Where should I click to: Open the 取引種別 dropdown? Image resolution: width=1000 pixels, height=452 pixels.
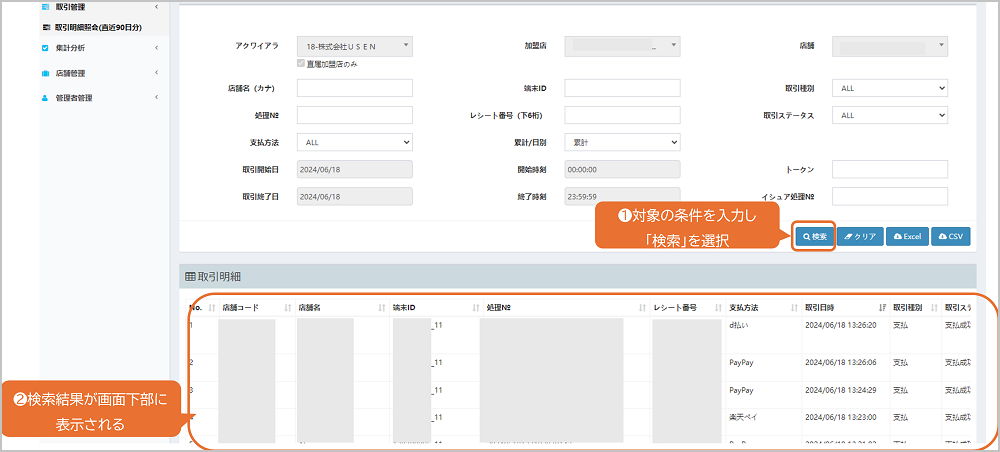point(889,88)
